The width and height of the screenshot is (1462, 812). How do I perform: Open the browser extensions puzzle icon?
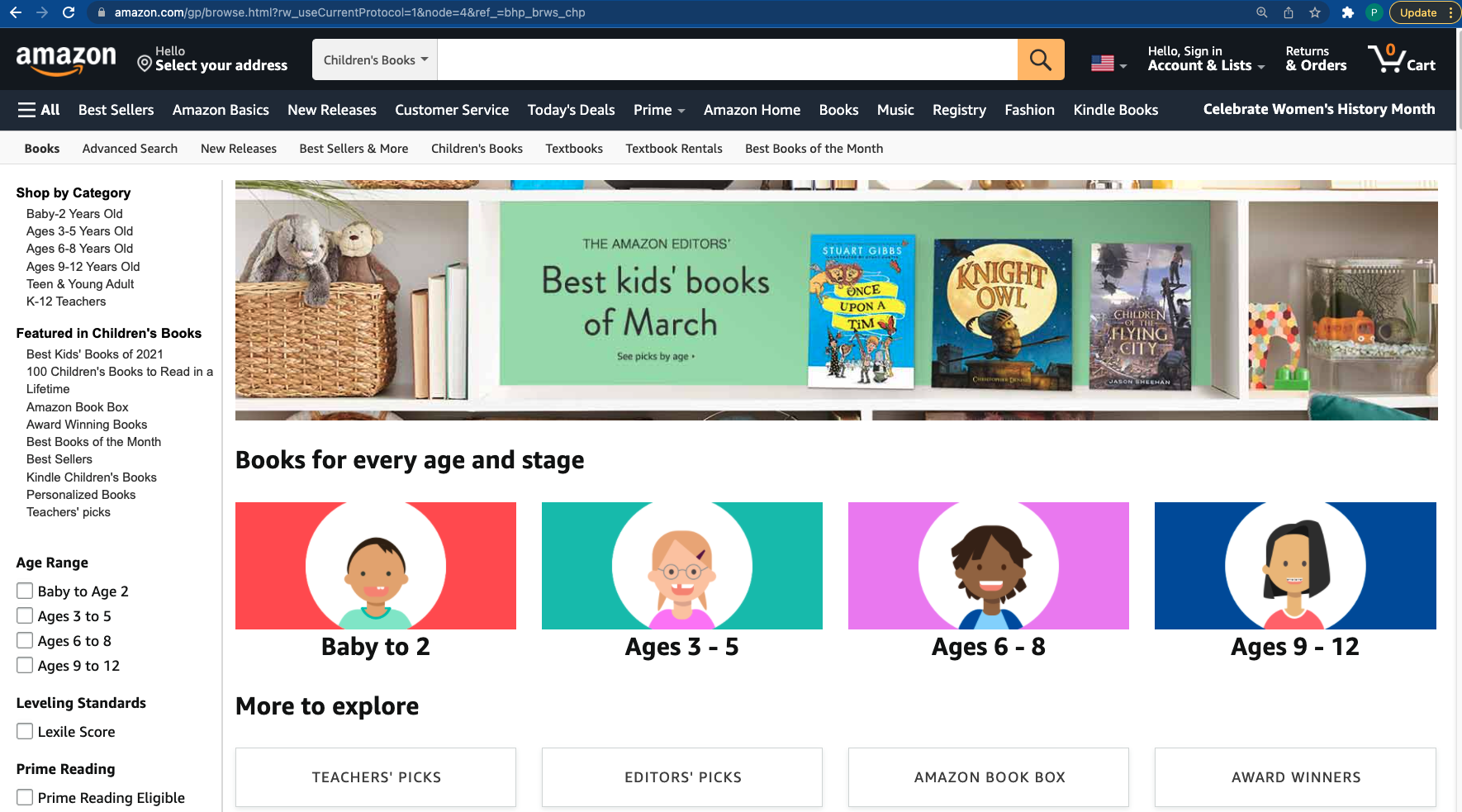1348,12
